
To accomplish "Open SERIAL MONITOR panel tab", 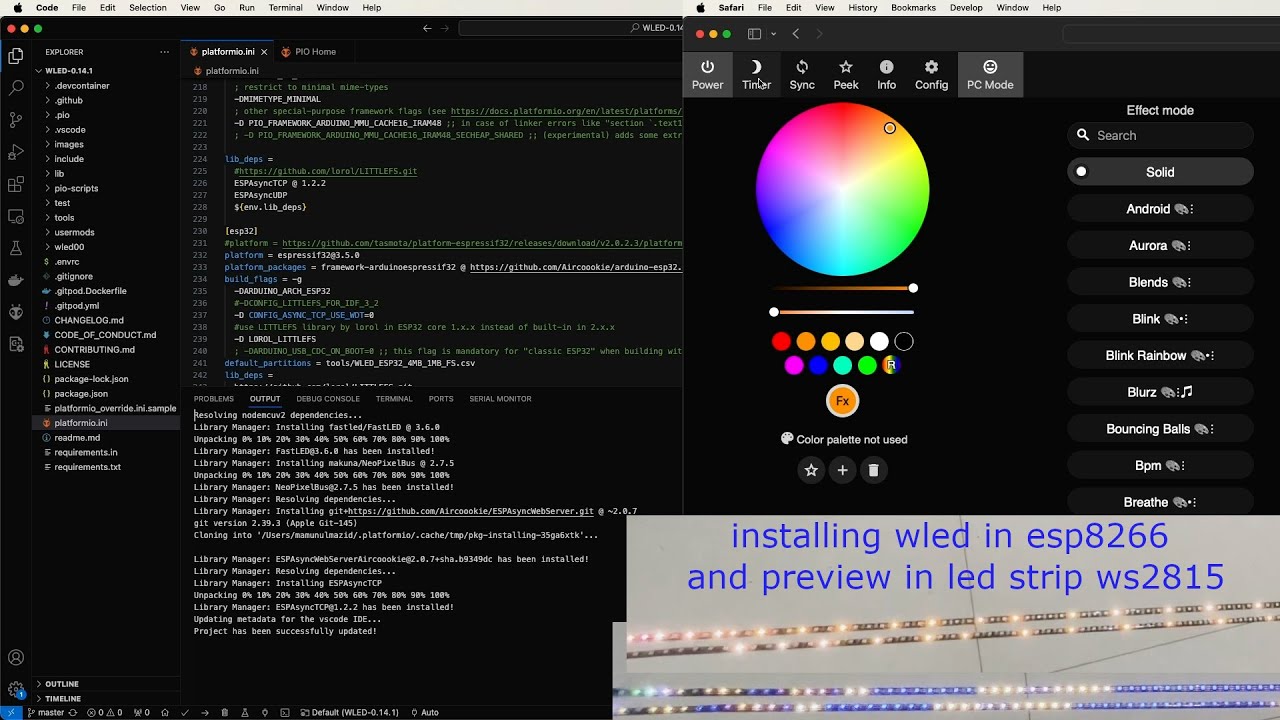I will (500, 399).
